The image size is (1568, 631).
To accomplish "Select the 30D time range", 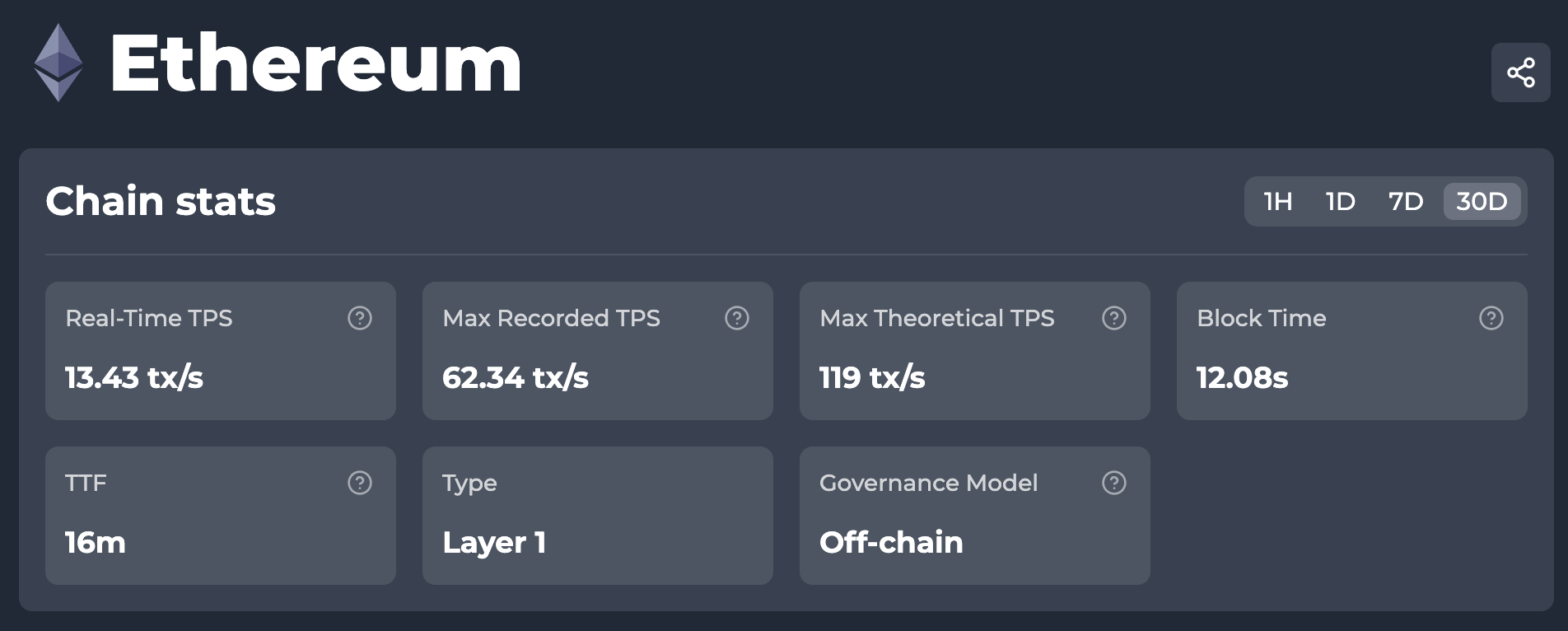I will (x=1482, y=201).
